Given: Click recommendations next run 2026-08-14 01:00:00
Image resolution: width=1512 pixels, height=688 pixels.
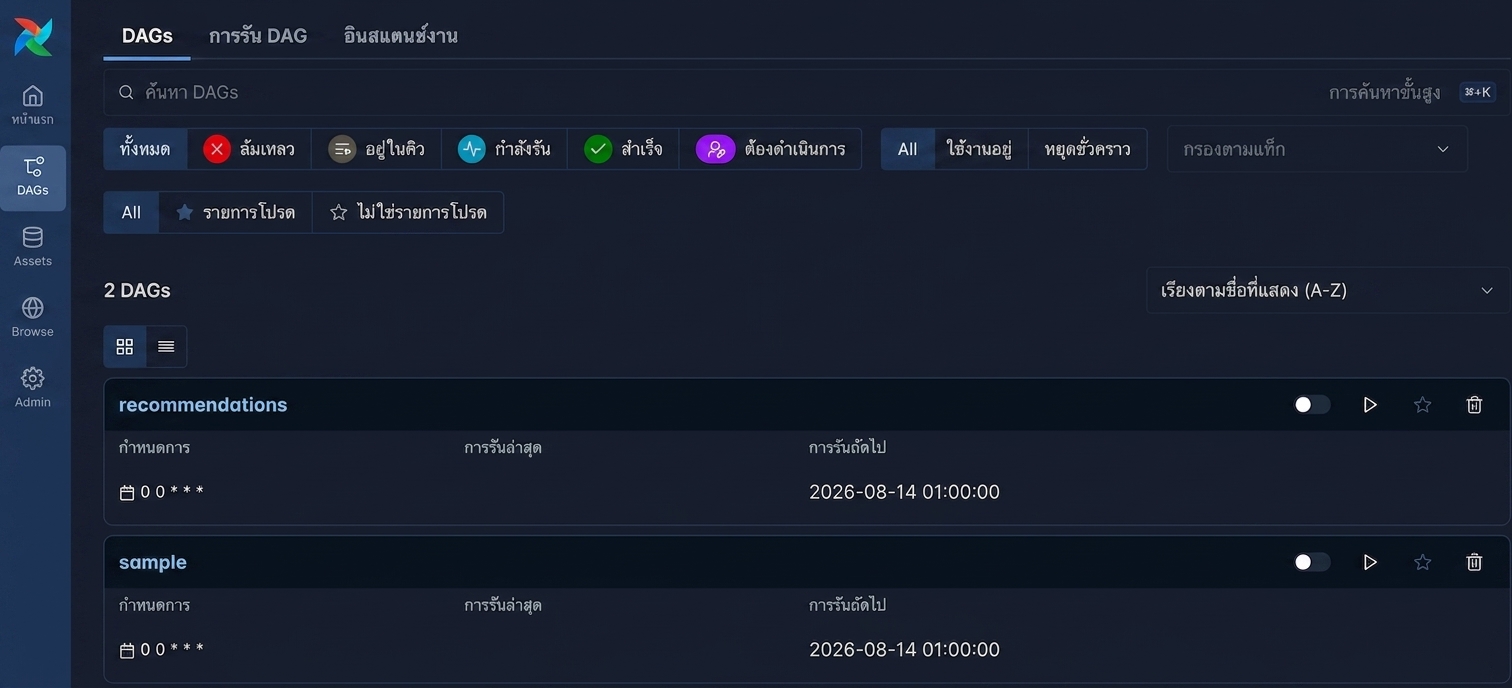Looking at the screenshot, I should (x=904, y=492).
